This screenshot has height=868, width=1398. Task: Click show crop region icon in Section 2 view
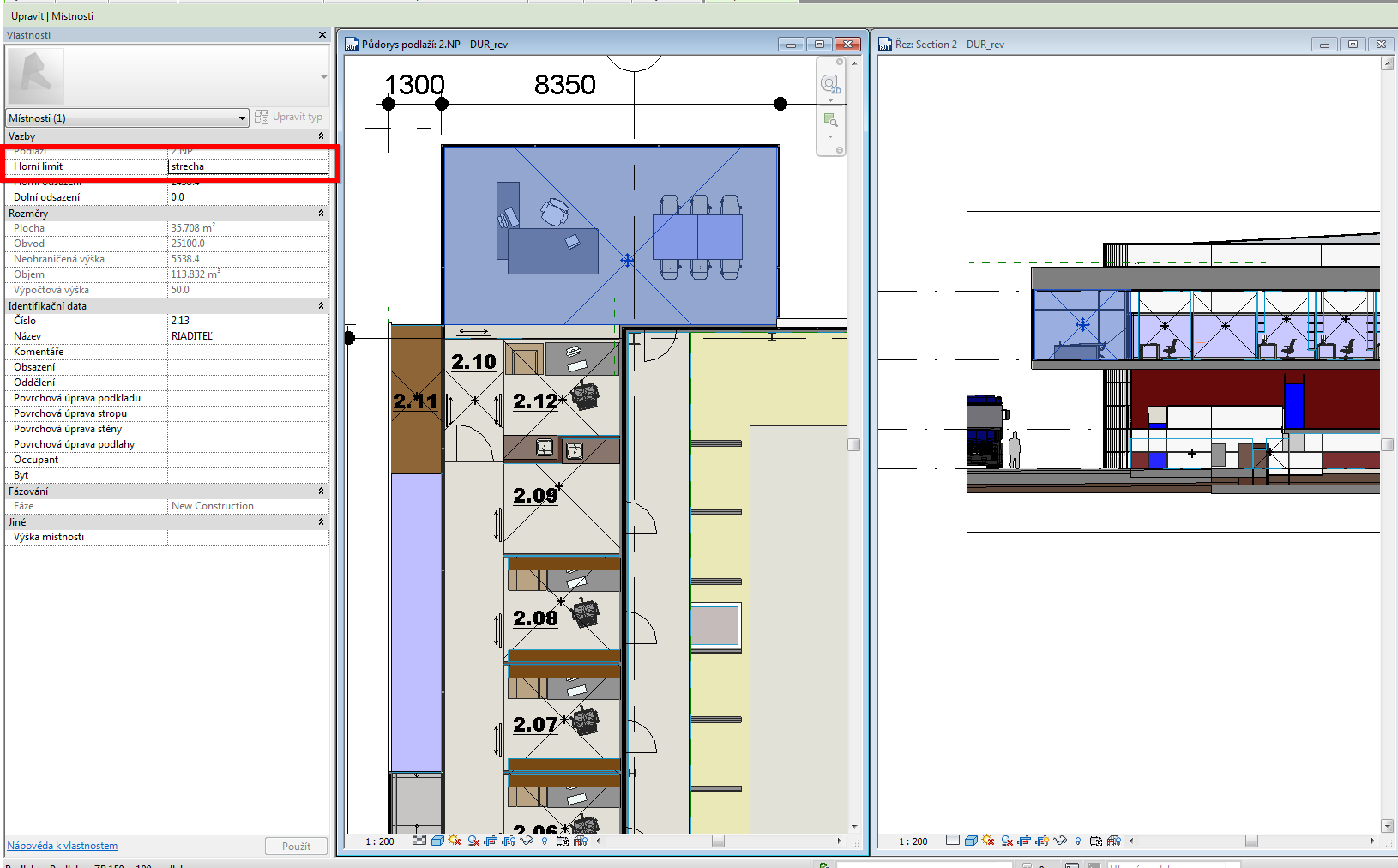1042,841
